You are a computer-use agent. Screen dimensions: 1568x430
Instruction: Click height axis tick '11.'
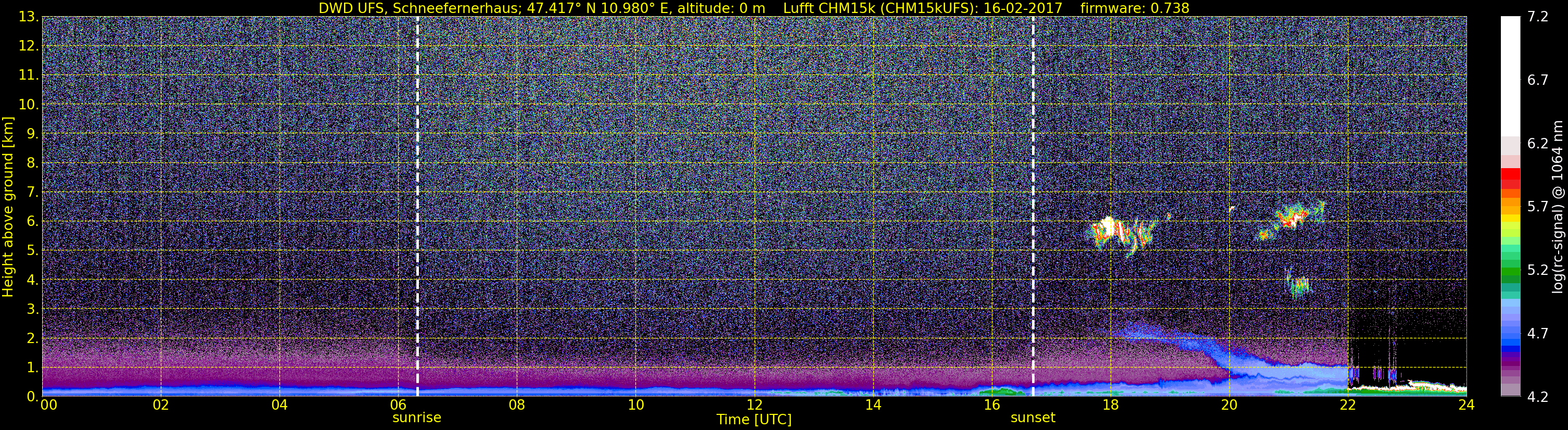(x=29, y=75)
